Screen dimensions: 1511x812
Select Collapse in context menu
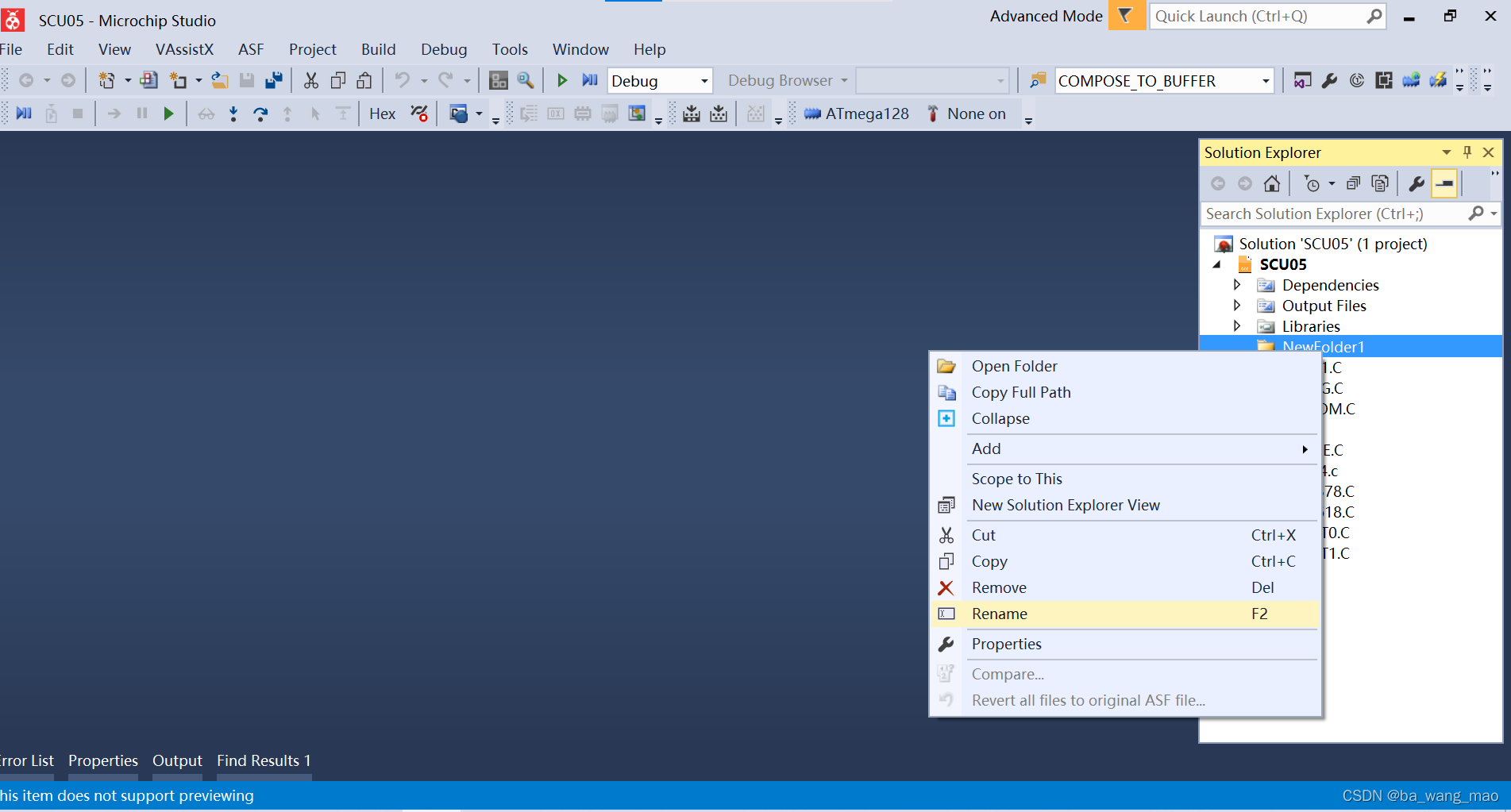coord(1124,418)
